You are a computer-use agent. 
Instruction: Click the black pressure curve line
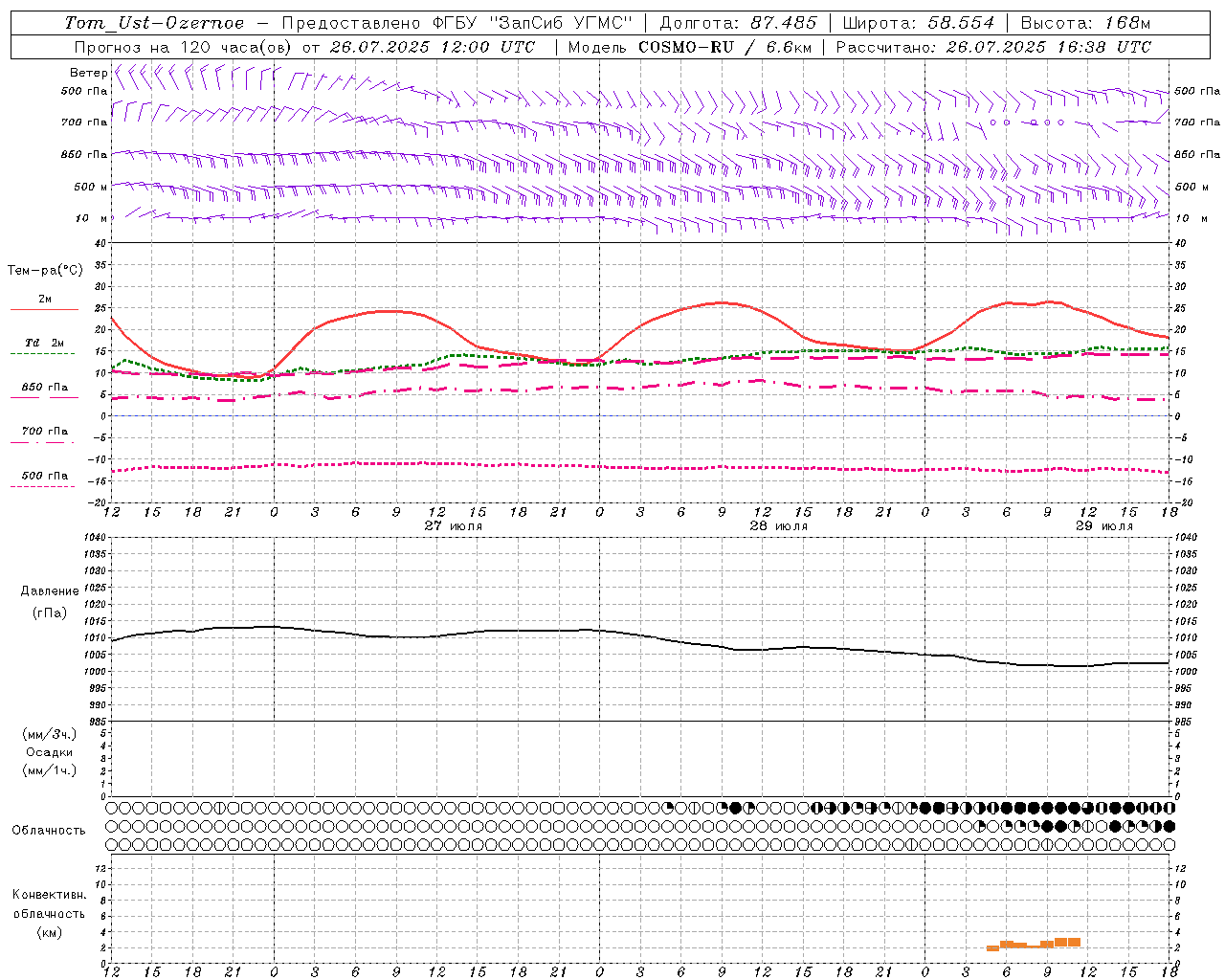point(640,637)
